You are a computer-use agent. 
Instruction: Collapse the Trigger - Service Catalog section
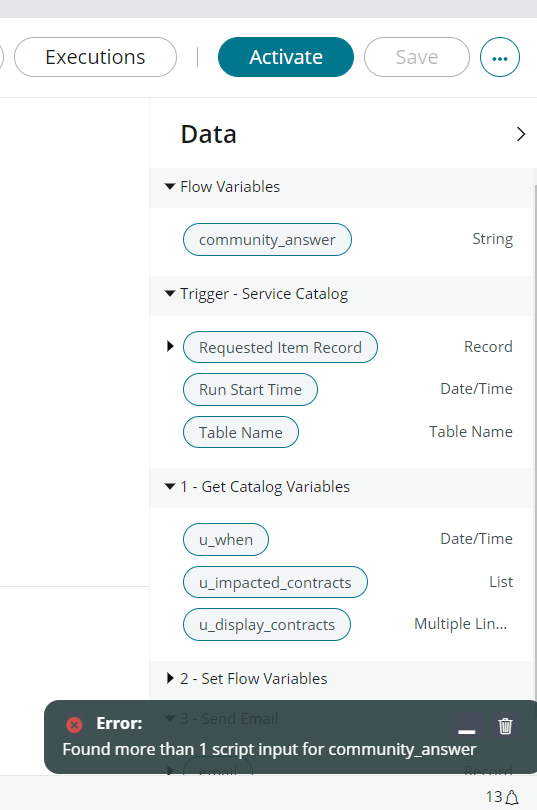170,293
